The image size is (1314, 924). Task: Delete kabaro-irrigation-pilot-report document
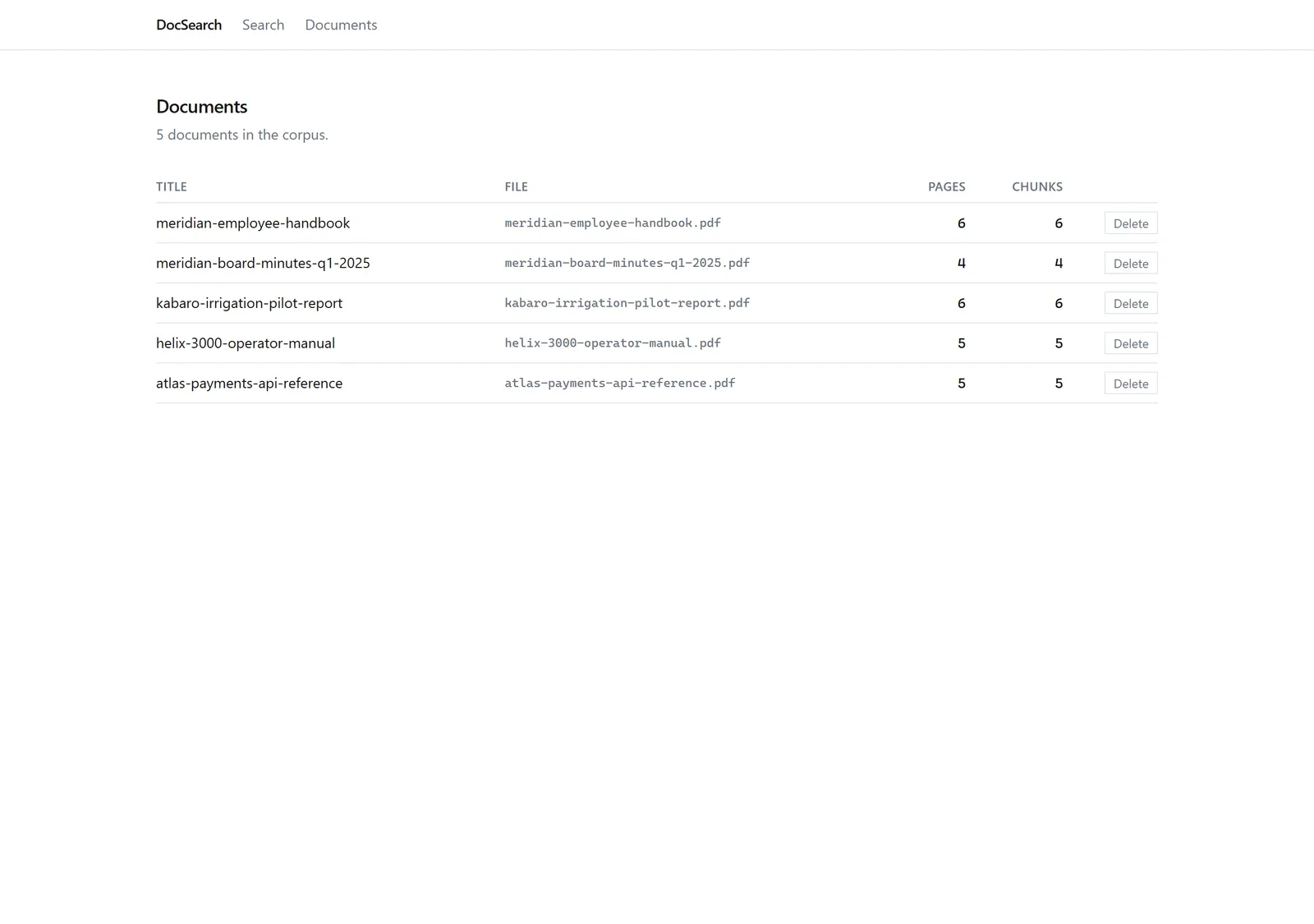(x=1131, y=303)
